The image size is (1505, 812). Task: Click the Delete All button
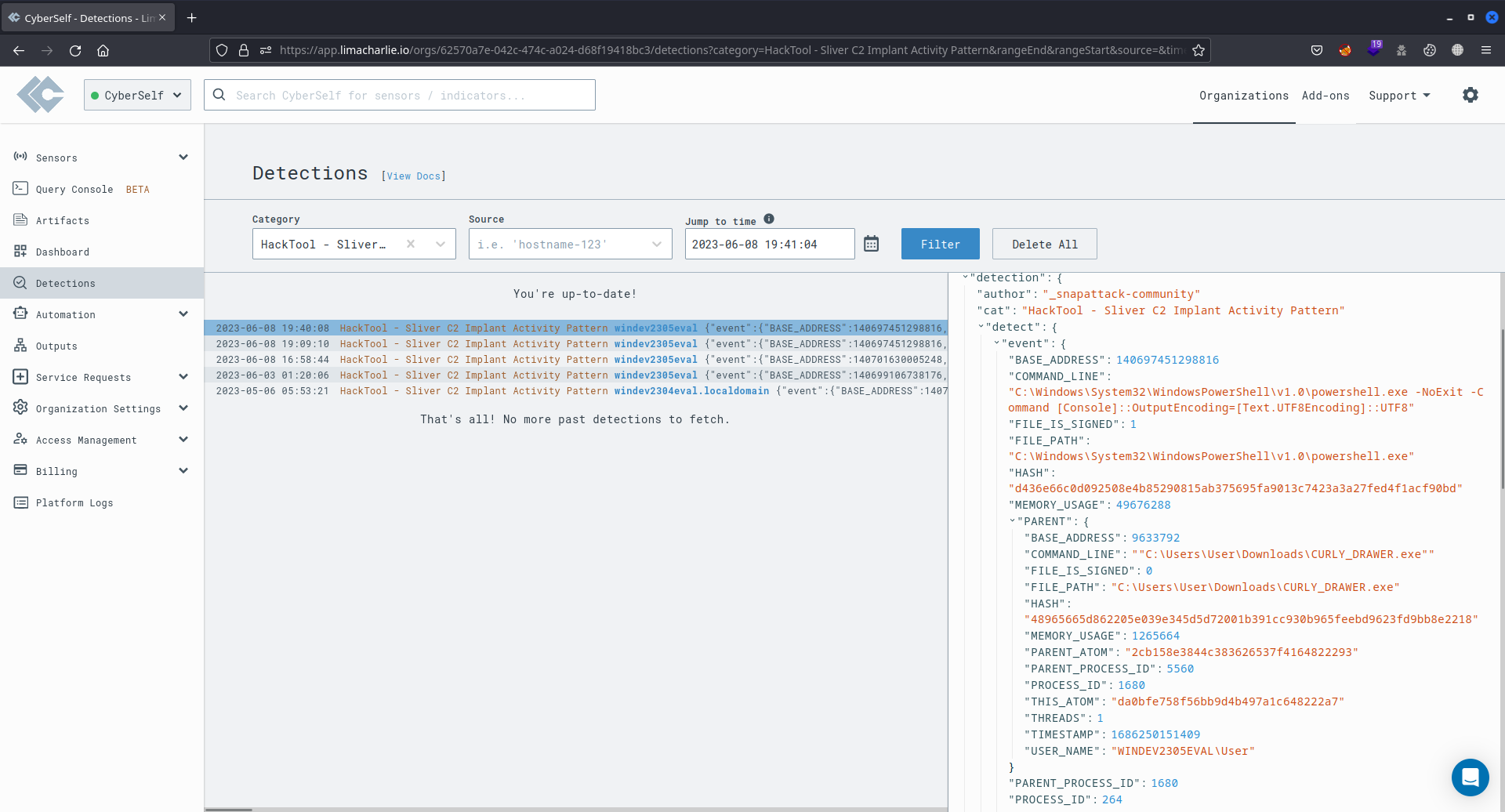point(1044,244)
